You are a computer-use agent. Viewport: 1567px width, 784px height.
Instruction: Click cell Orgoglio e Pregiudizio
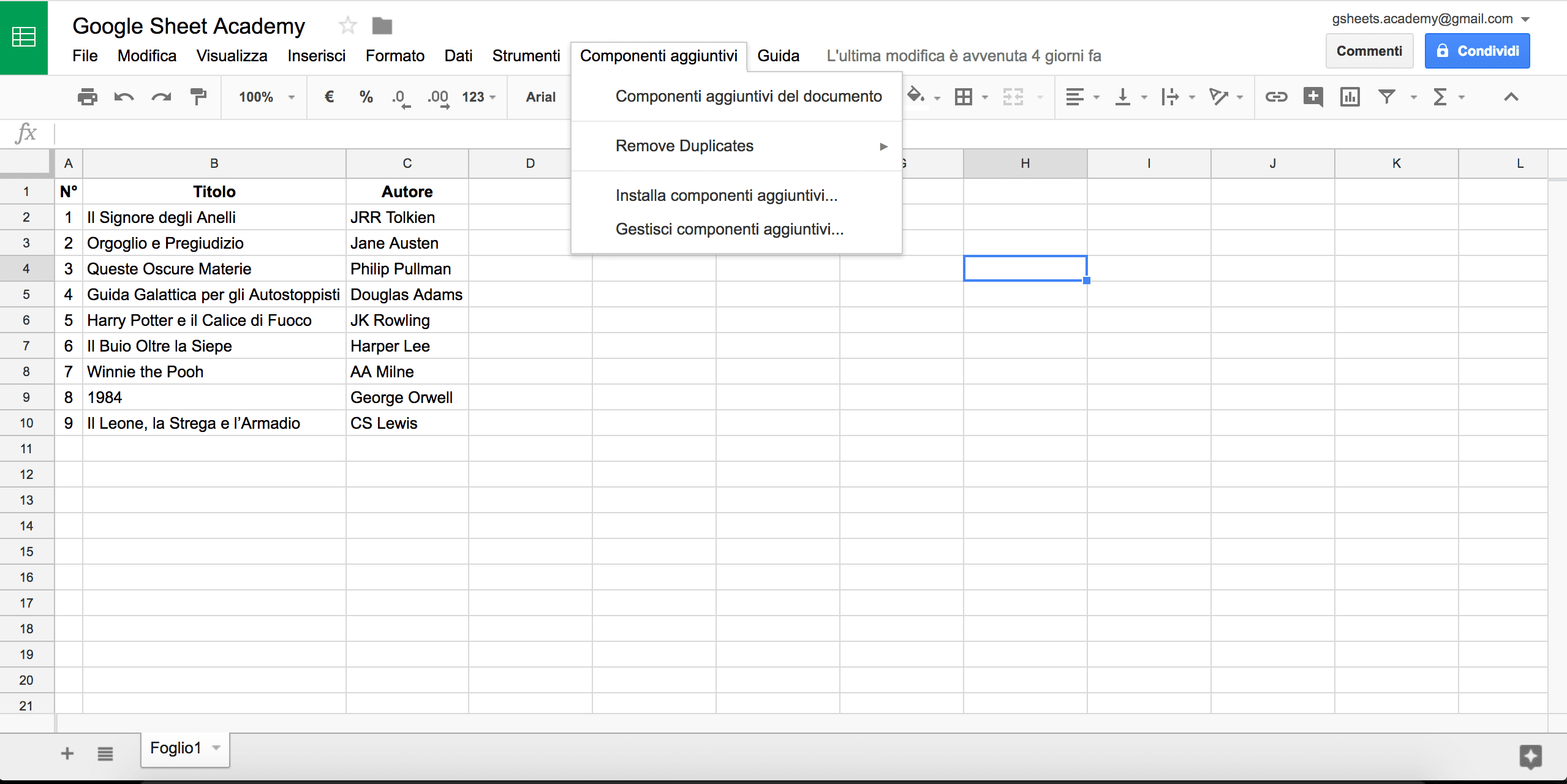pos(214,243)
